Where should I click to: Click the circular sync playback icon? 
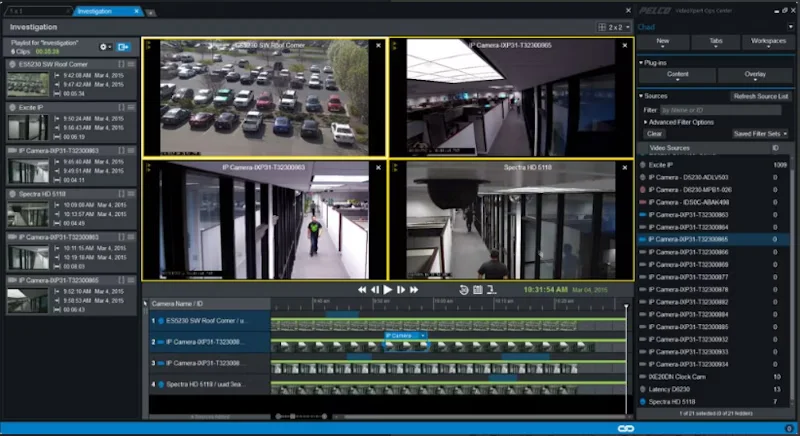464,289
